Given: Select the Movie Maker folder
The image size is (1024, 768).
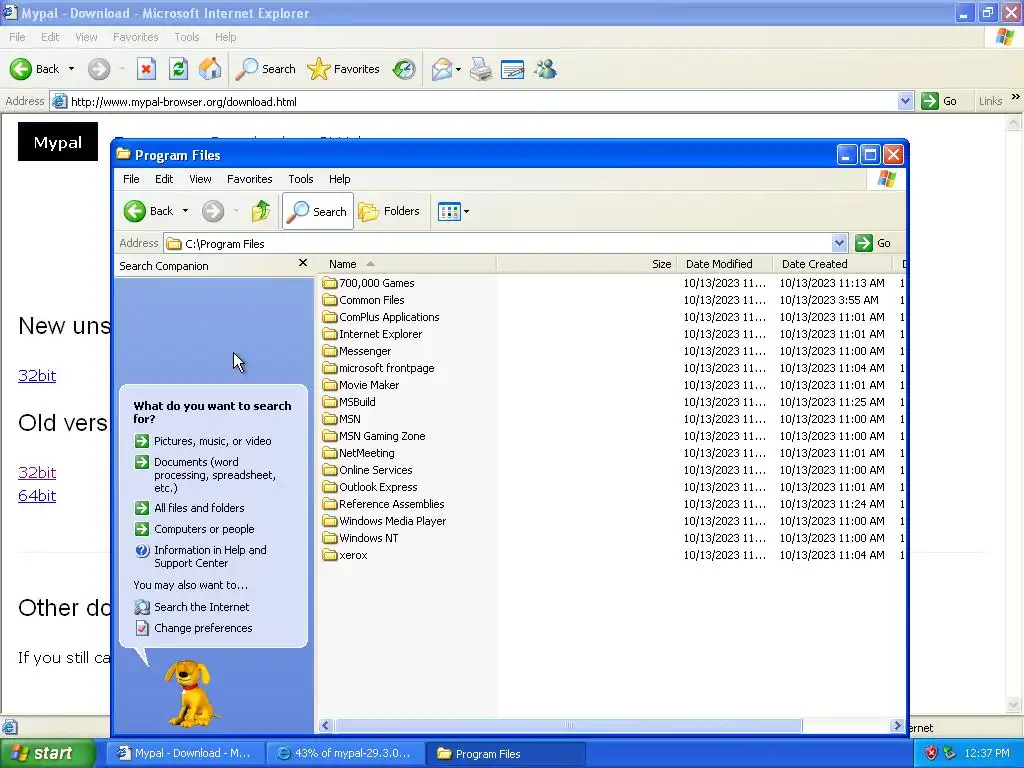Looking at the screenshot, I should pyautogui.click(x=361, y=385).
